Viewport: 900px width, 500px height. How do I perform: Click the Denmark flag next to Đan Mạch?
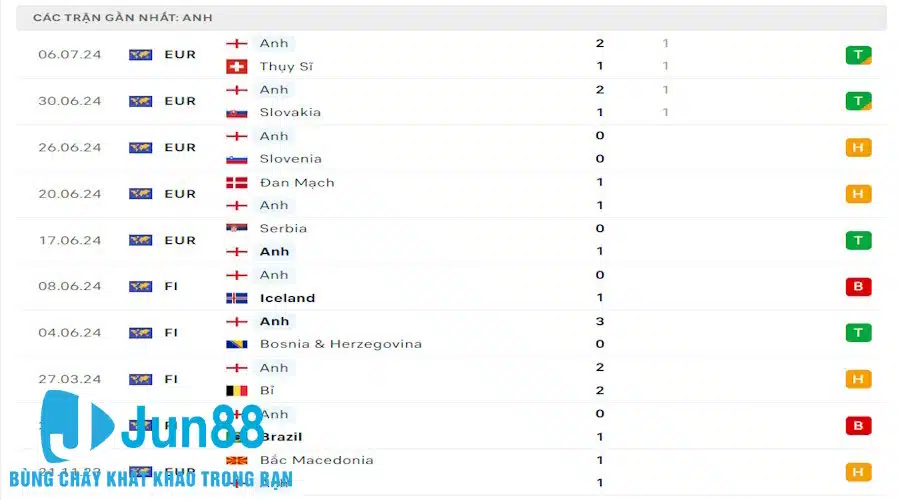tap(236, 183)
